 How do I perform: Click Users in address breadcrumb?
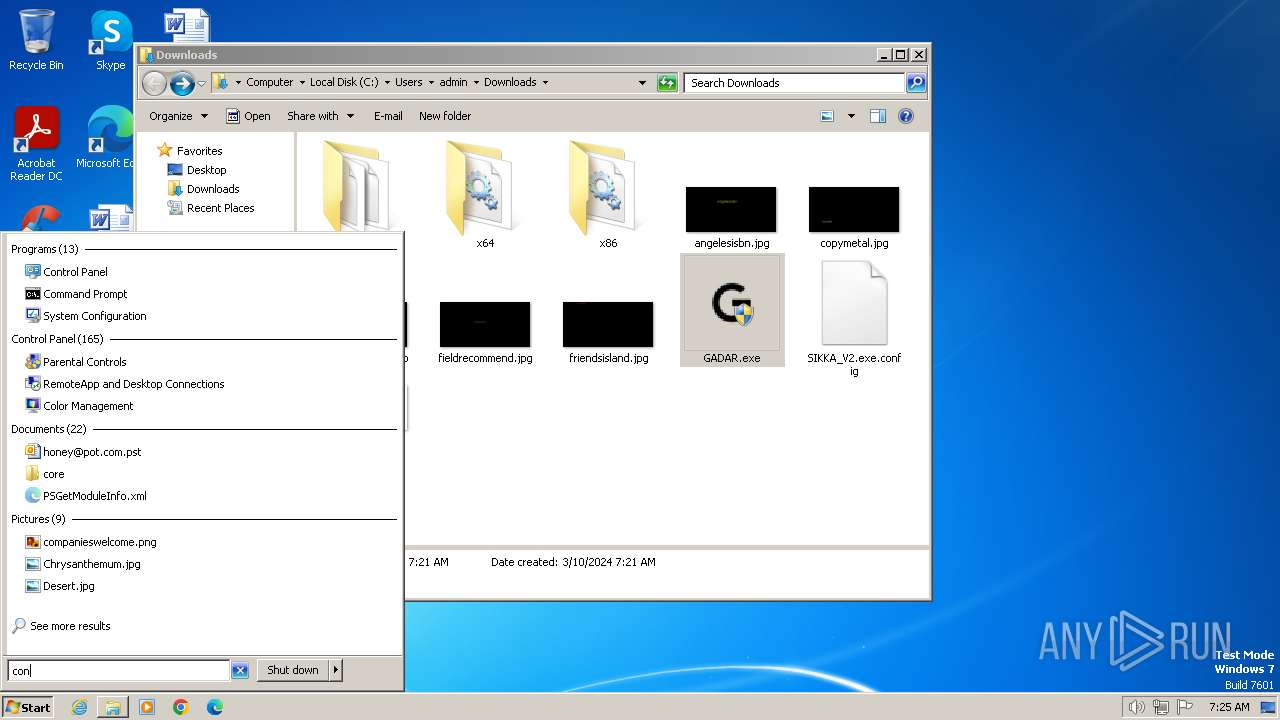pyautogui.click(x=409, y=83)
